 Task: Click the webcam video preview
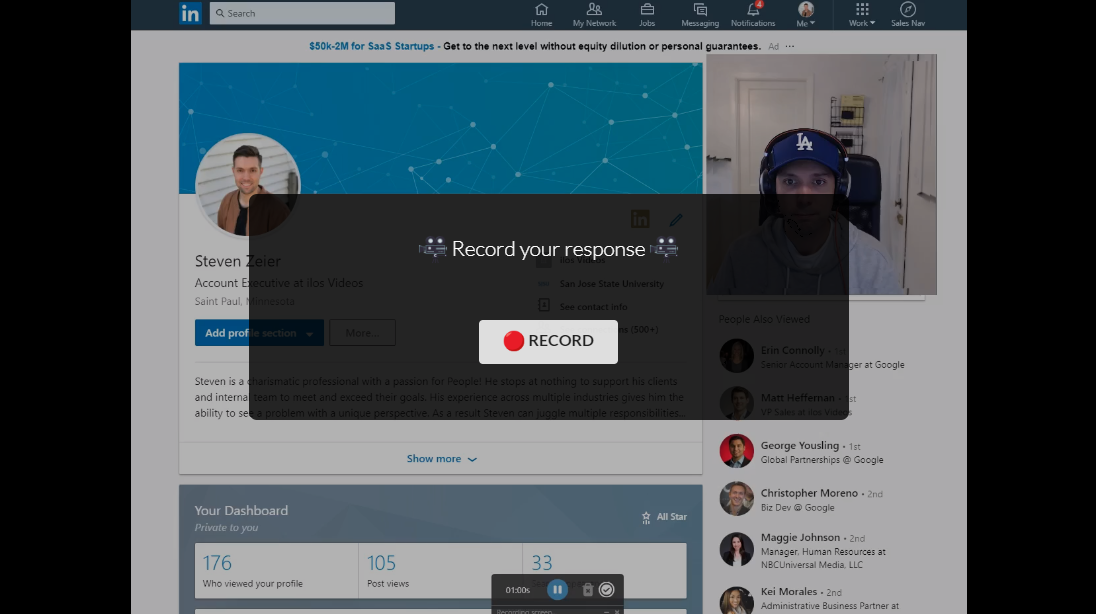(821, 175)
